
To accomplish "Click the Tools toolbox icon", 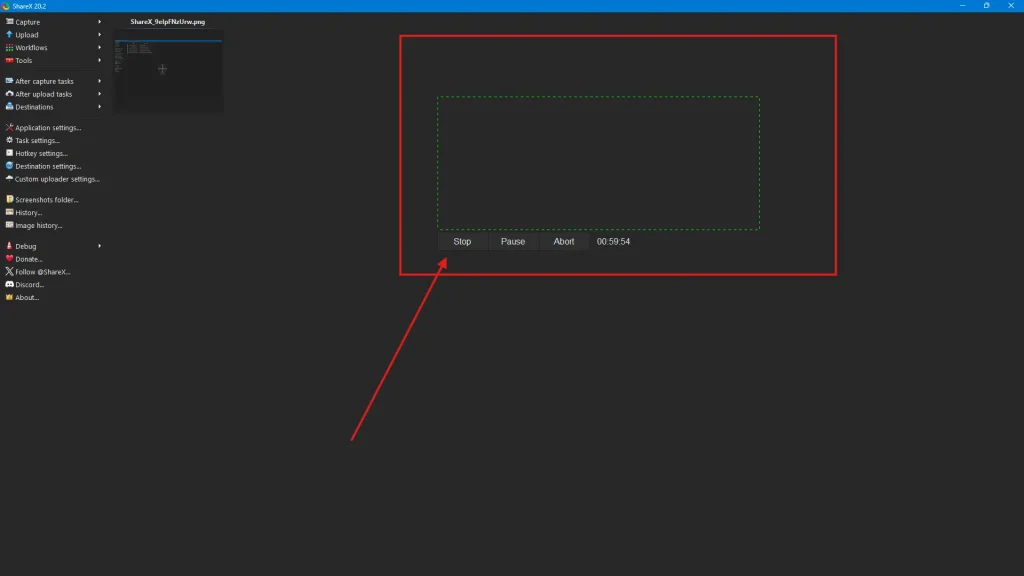I will pos(9,60).
